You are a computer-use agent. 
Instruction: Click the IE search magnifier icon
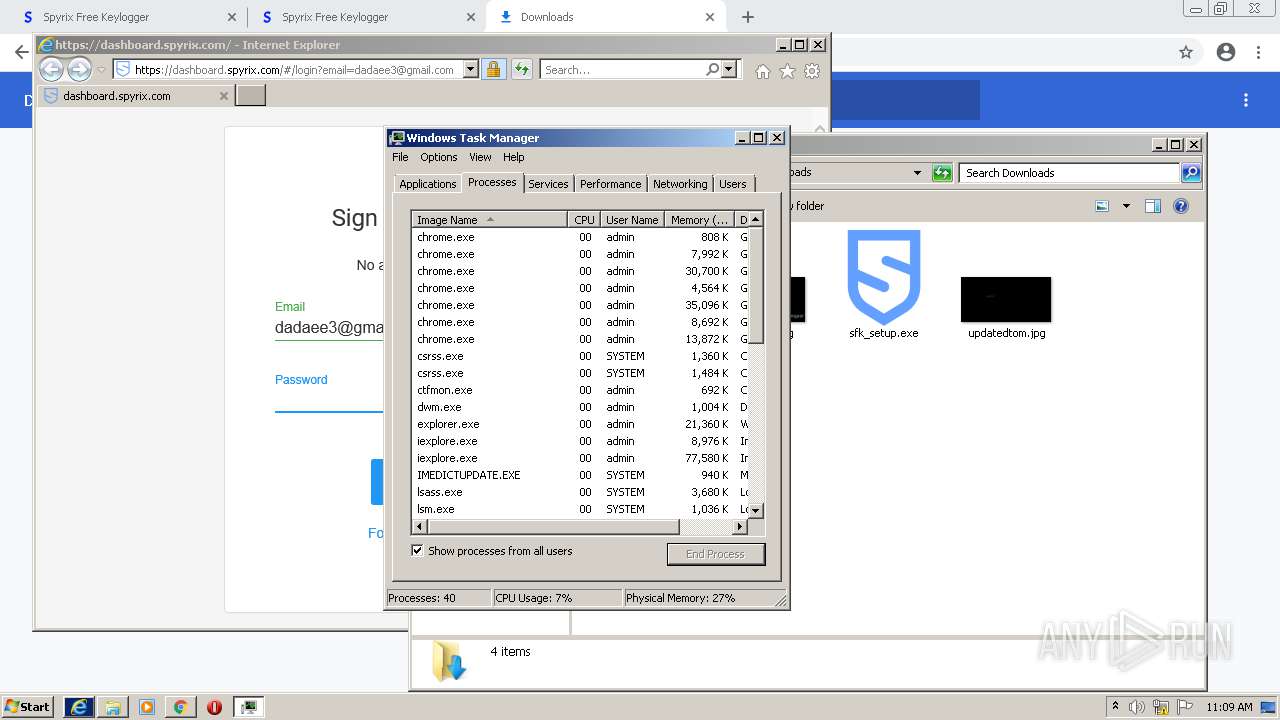[x=712, y=69]
